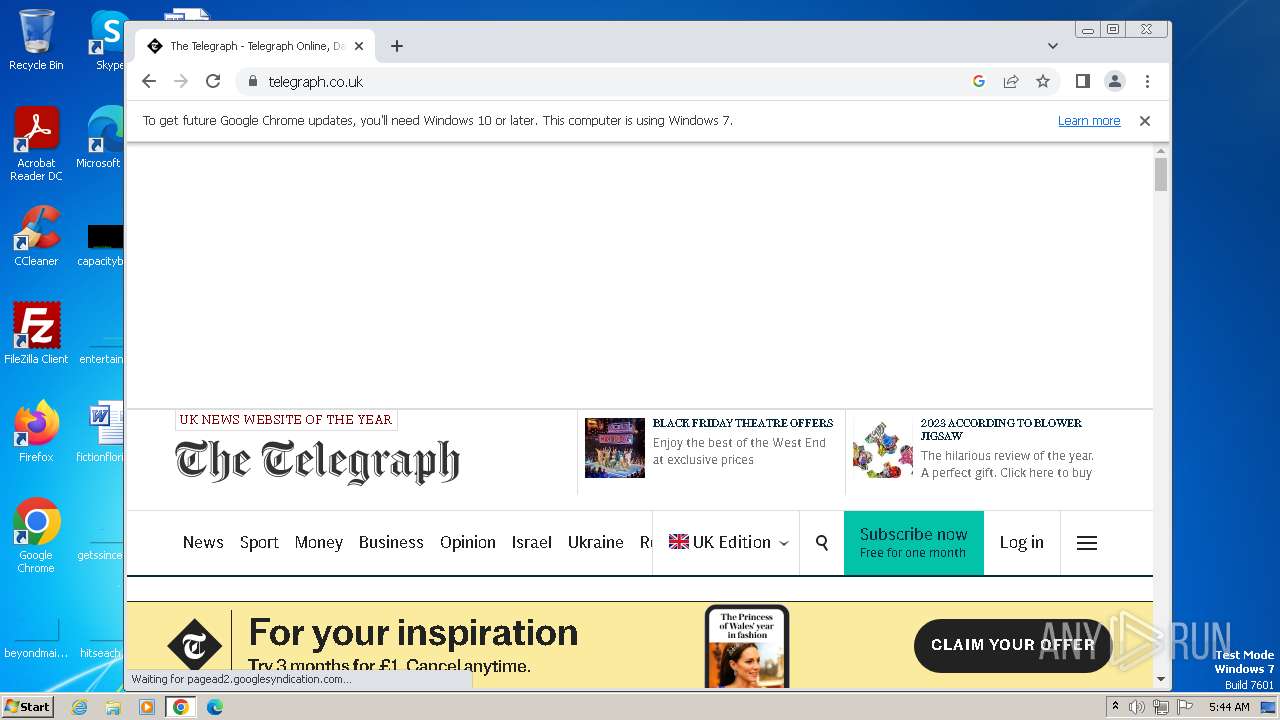
Task: Open Google search icon in address bar
Action: click(x=979, y=82)
